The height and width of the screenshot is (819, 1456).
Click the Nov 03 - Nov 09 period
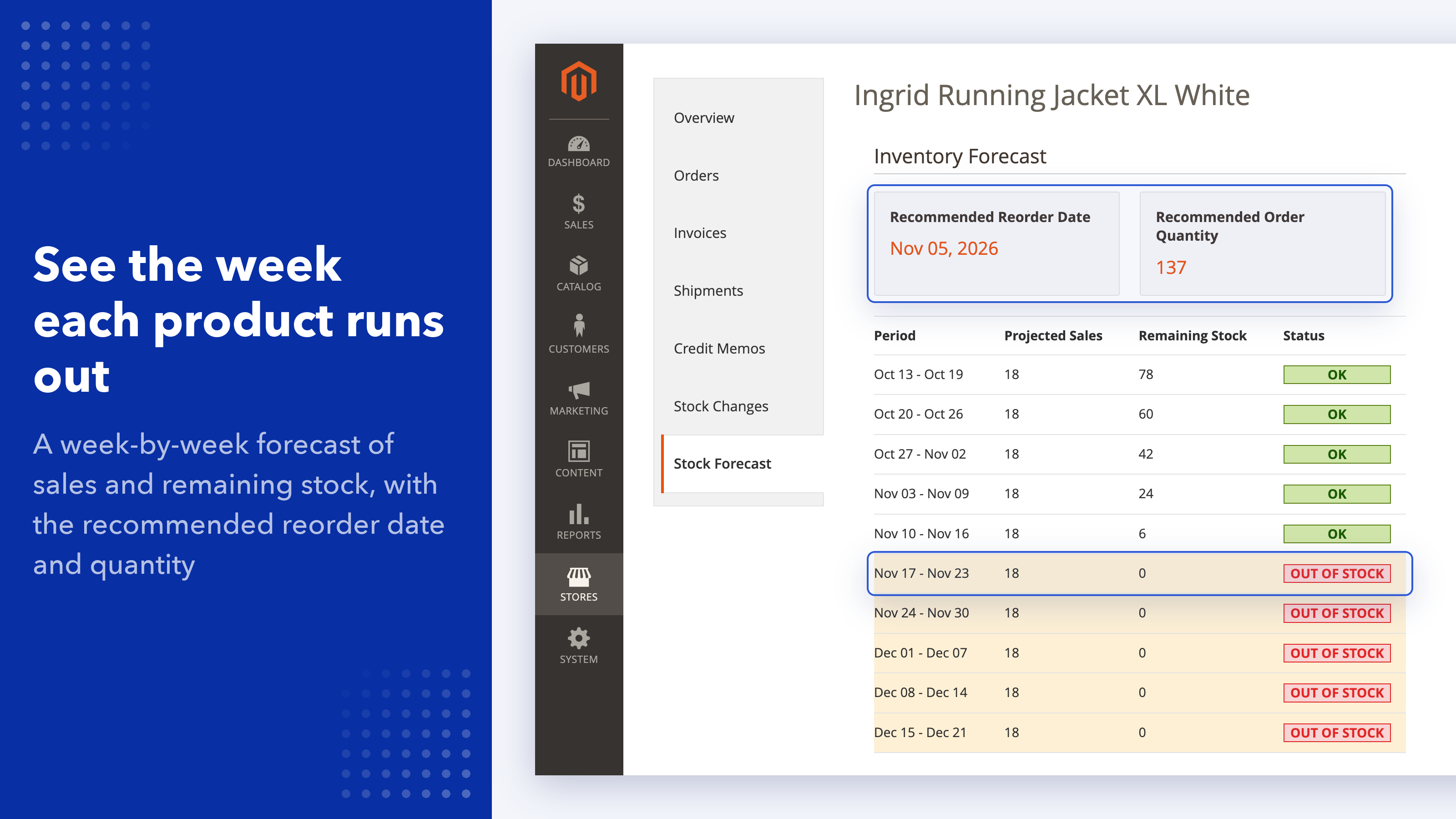click(x=921, y=493)
